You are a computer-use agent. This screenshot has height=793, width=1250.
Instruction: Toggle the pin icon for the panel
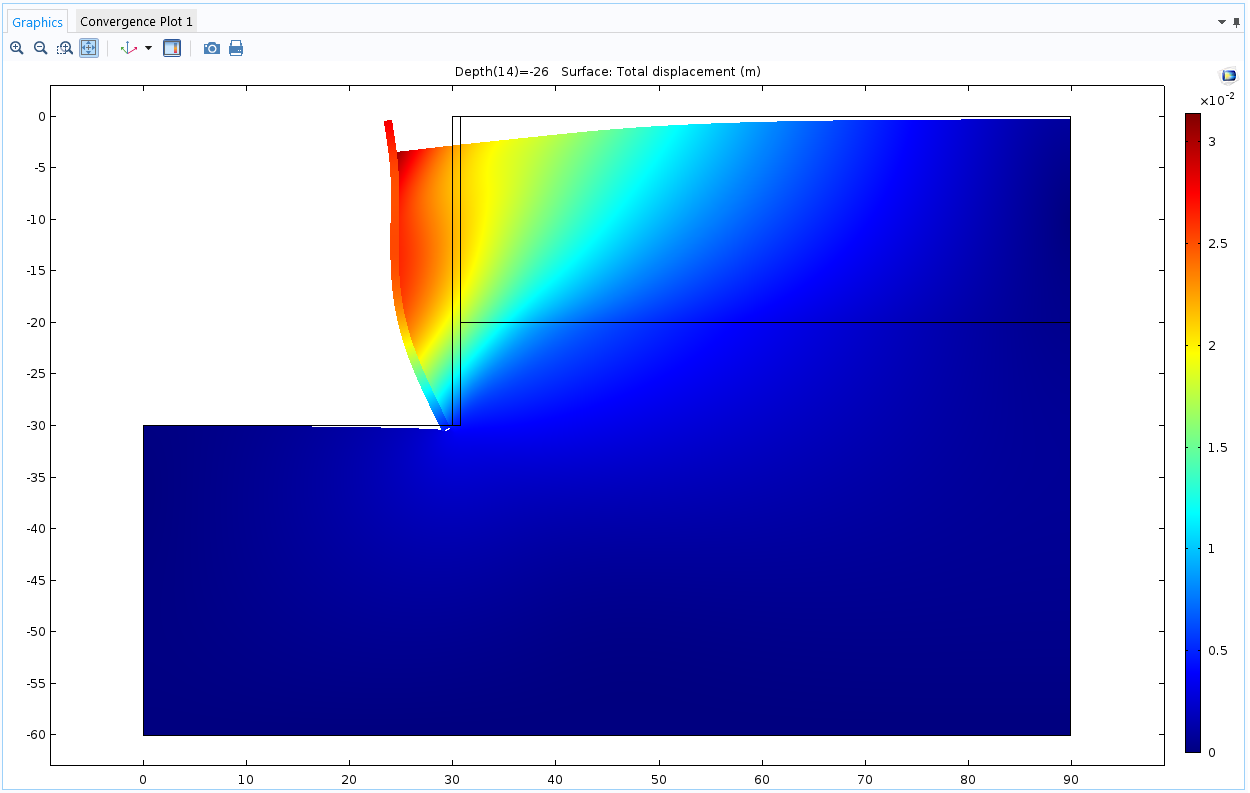1236,22
